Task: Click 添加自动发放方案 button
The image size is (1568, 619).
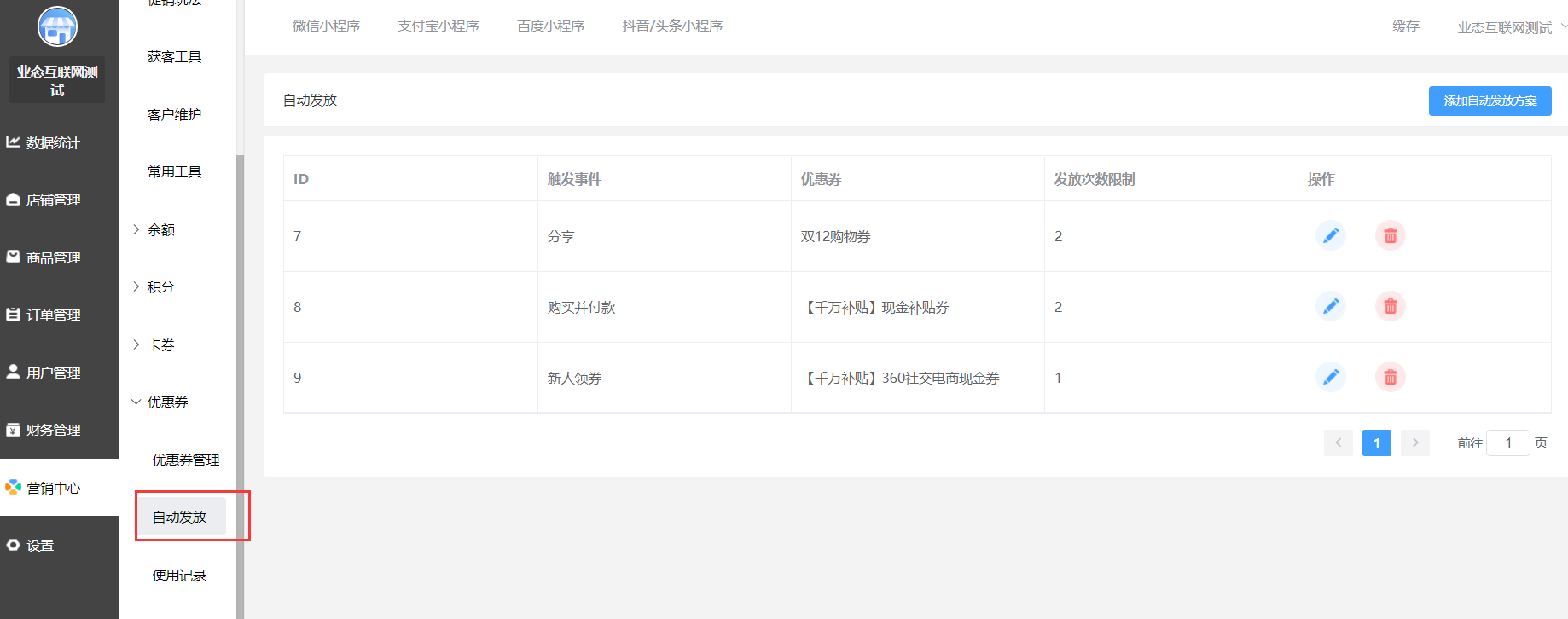Action: click(x=1490, y=101)
